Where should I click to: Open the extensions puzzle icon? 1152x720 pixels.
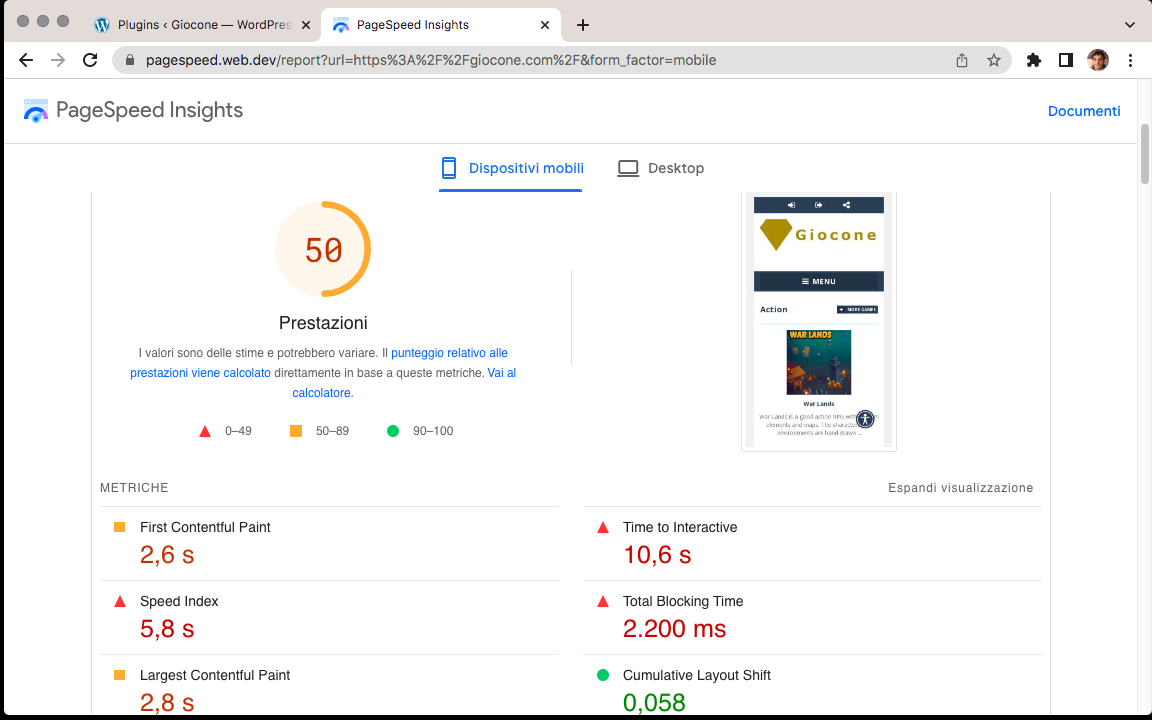tap(1034, 60)
